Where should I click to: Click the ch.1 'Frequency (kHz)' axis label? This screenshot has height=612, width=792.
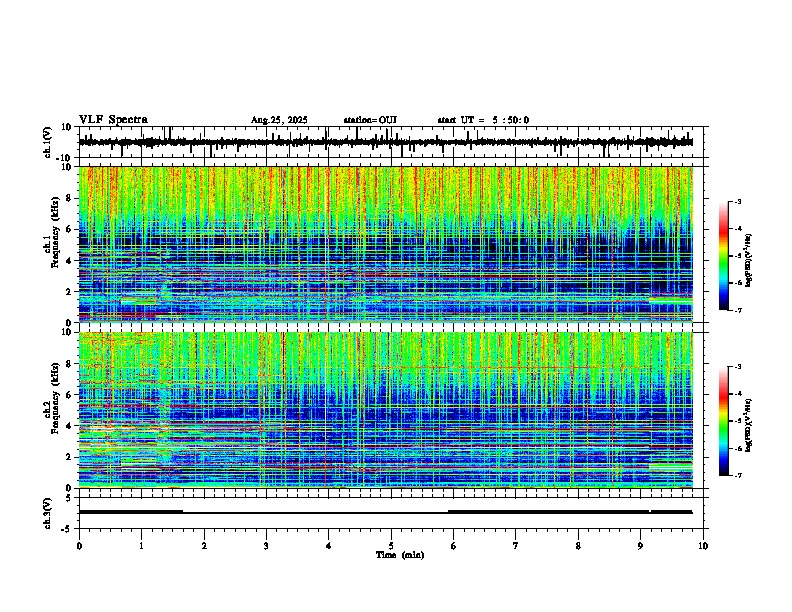55,233
